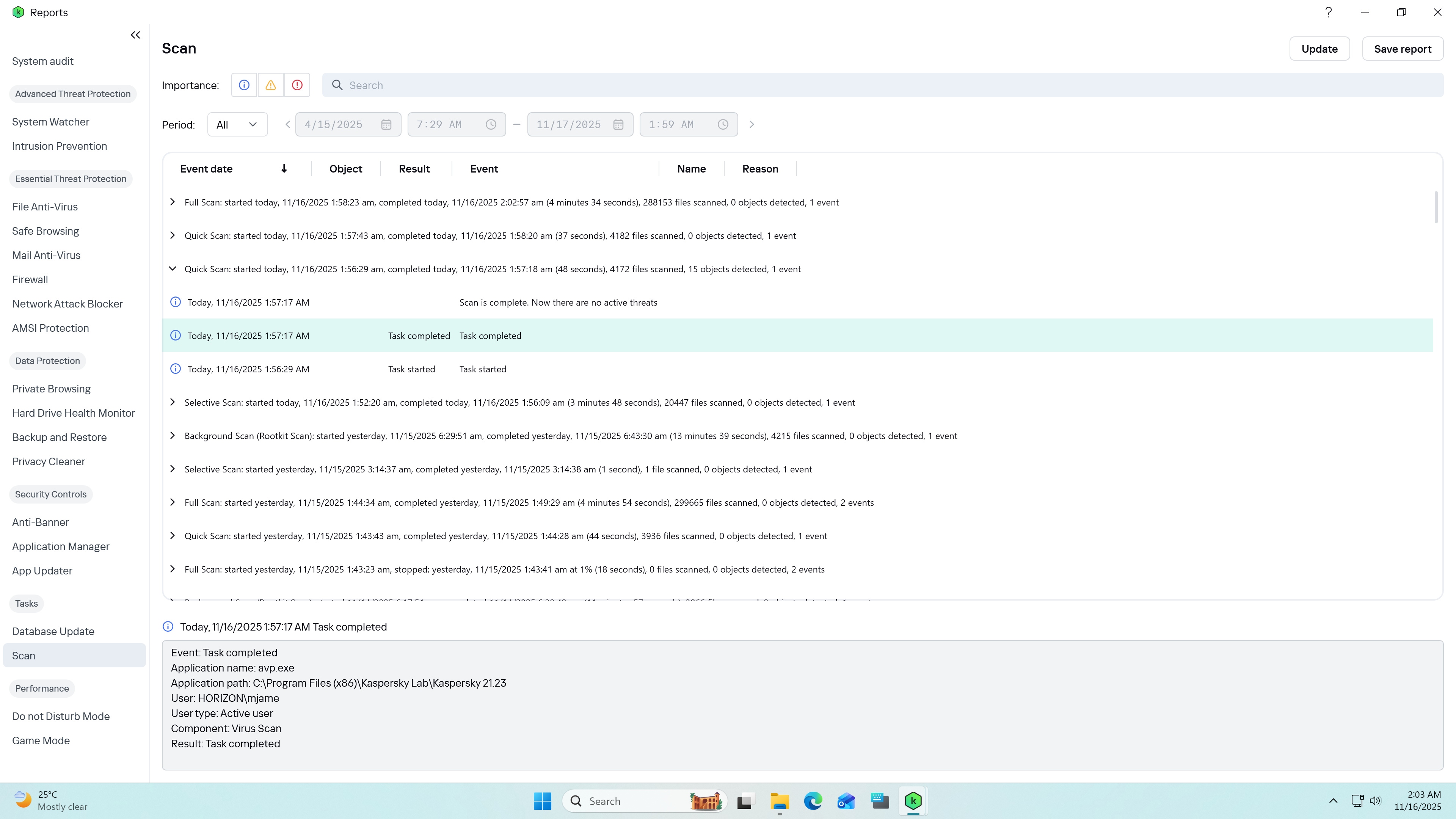Open Intrusion Prevention report

tap(60, 146)
